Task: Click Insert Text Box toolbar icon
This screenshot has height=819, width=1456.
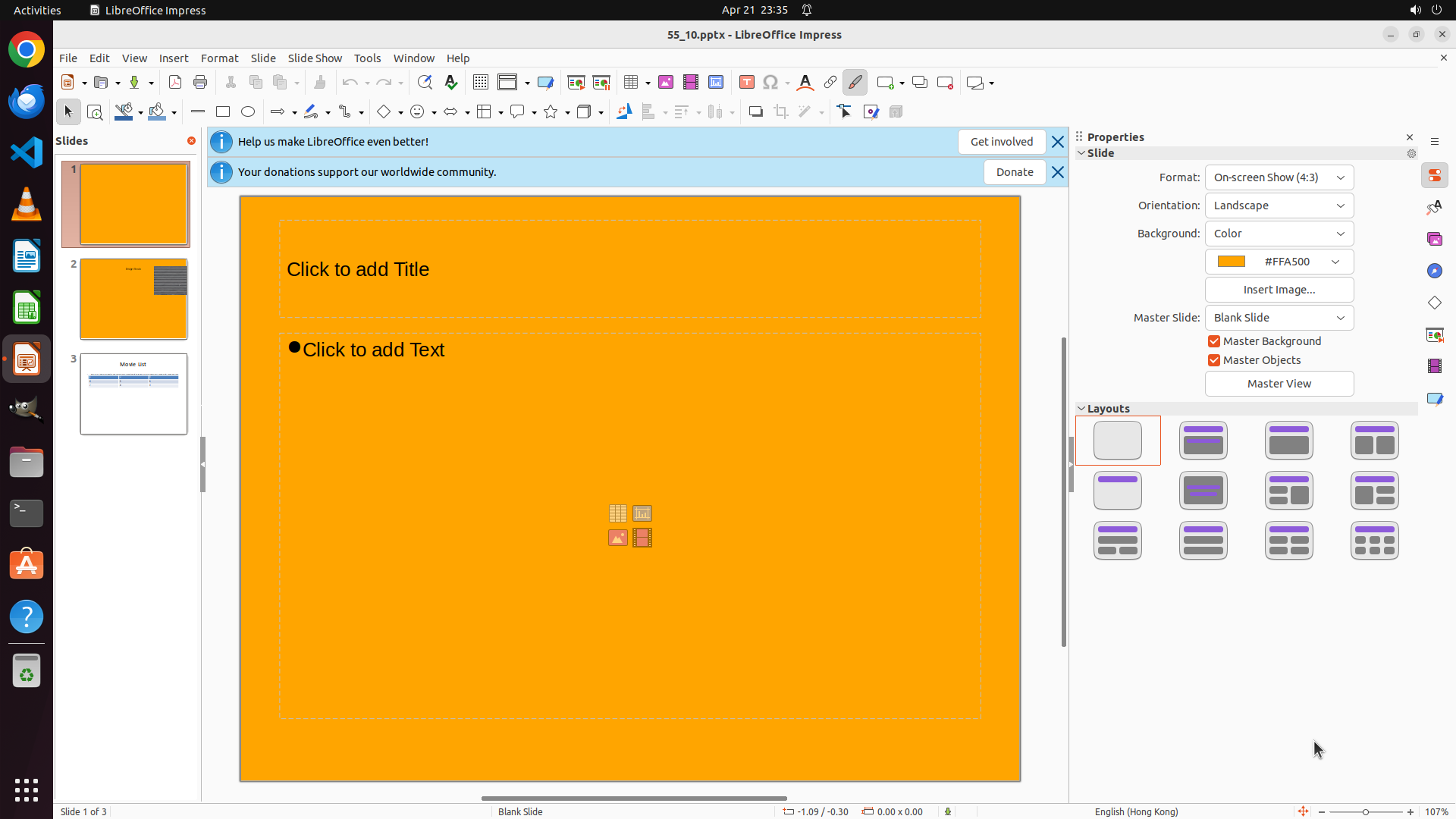Action: click(x=746, y=83)
